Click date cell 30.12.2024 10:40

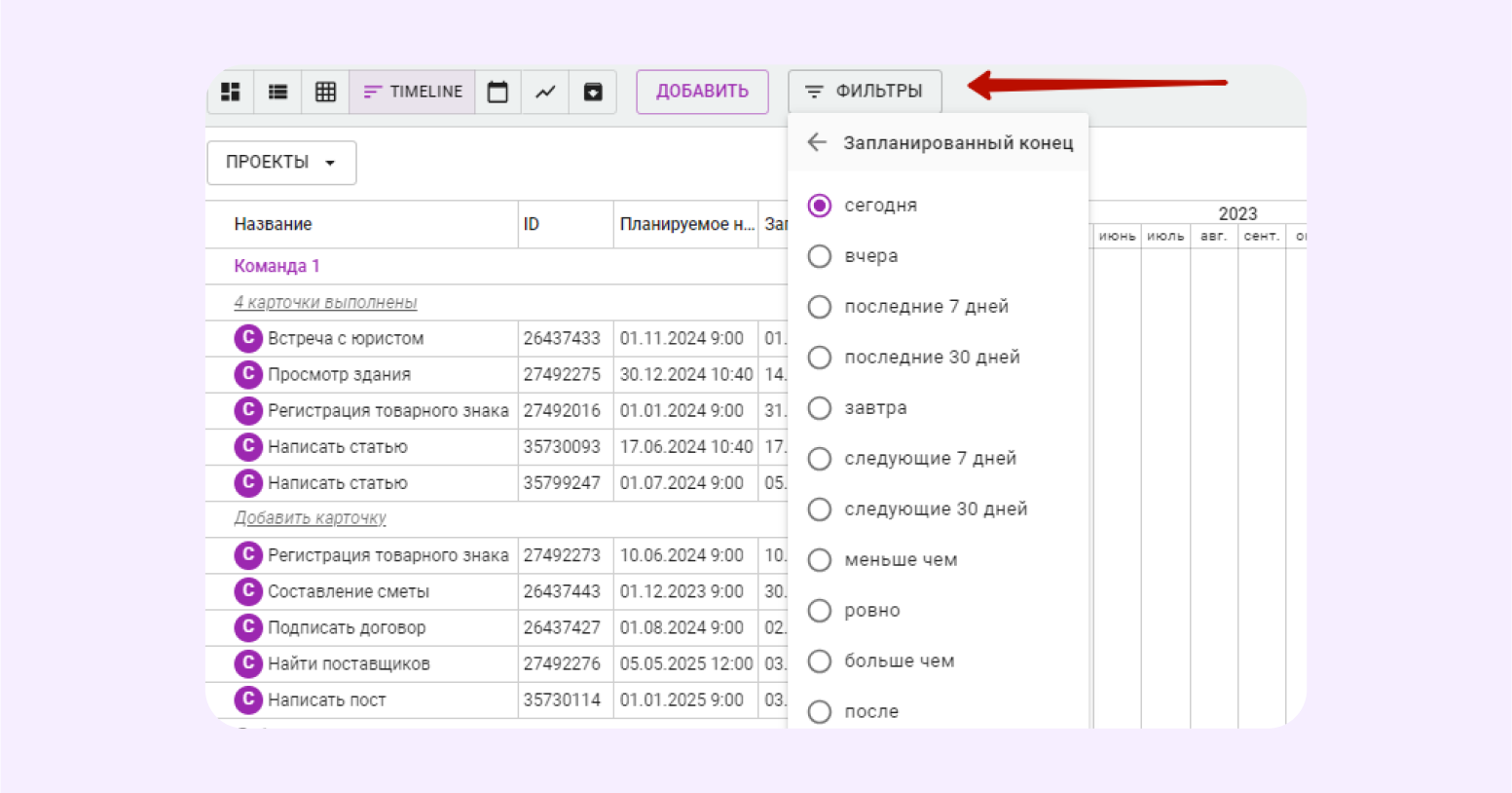tap(686, 375)
